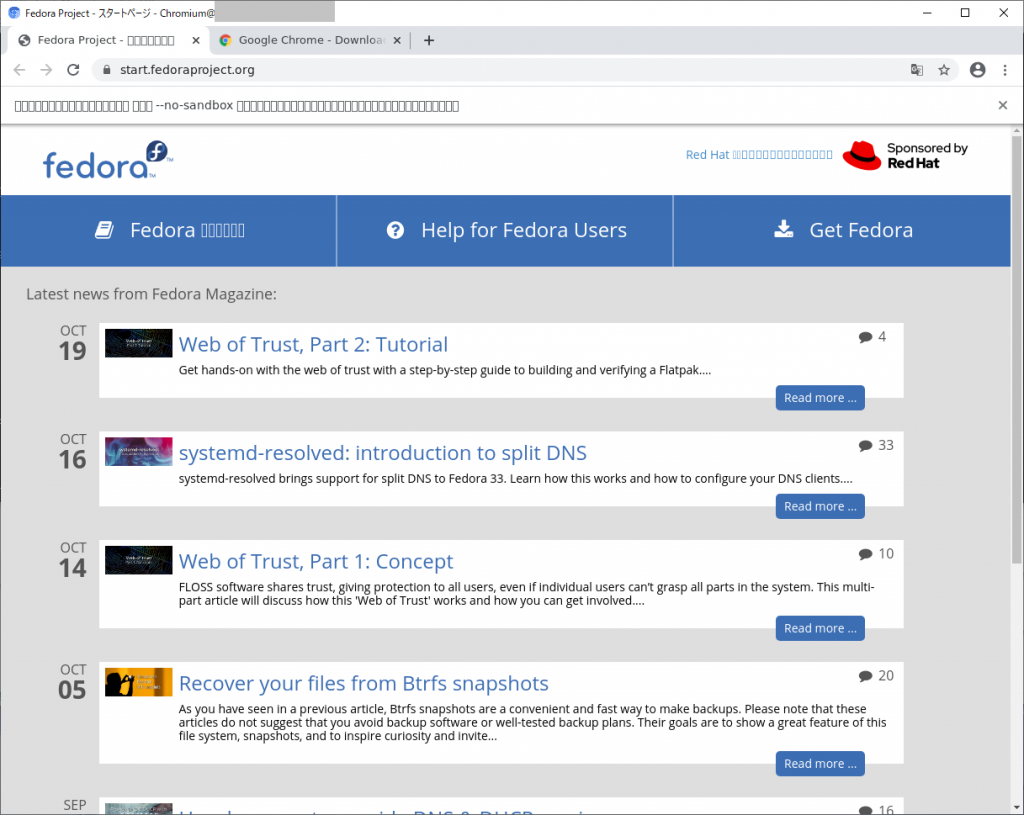Click the Red Hat sponsor text link
Screen dimensions: 1024x815
coord(759,155)
